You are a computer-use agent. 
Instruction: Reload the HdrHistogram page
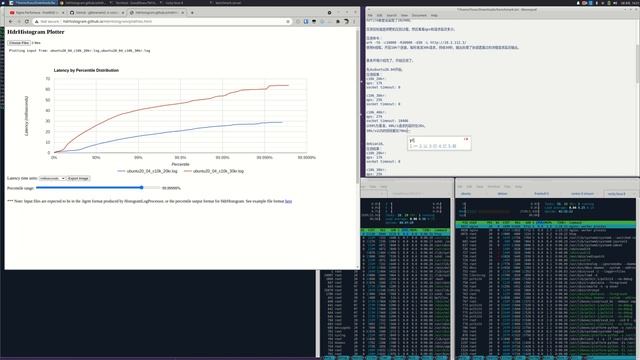(x=27, y=21)
